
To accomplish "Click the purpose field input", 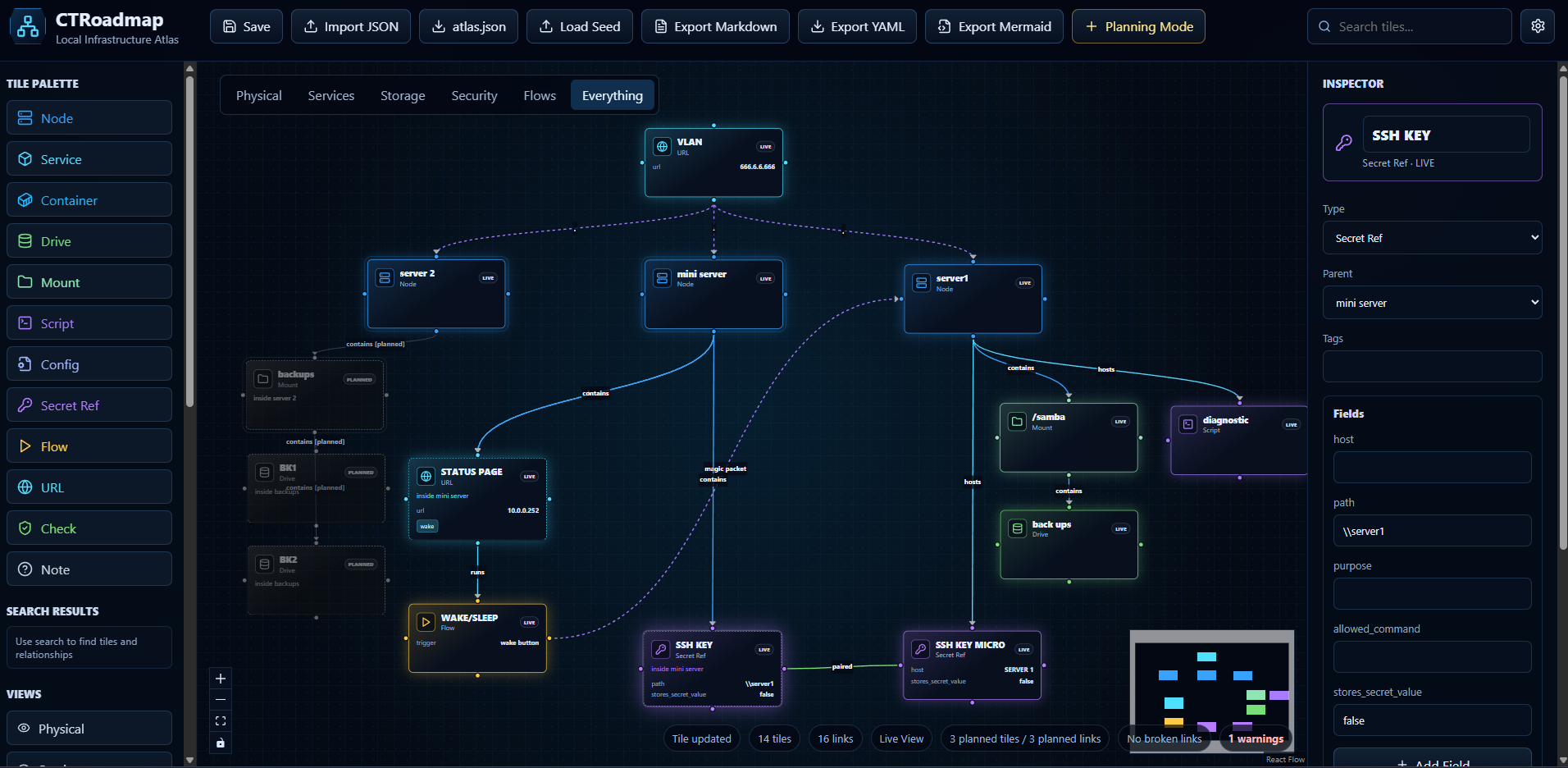I will pos(1432,594).
